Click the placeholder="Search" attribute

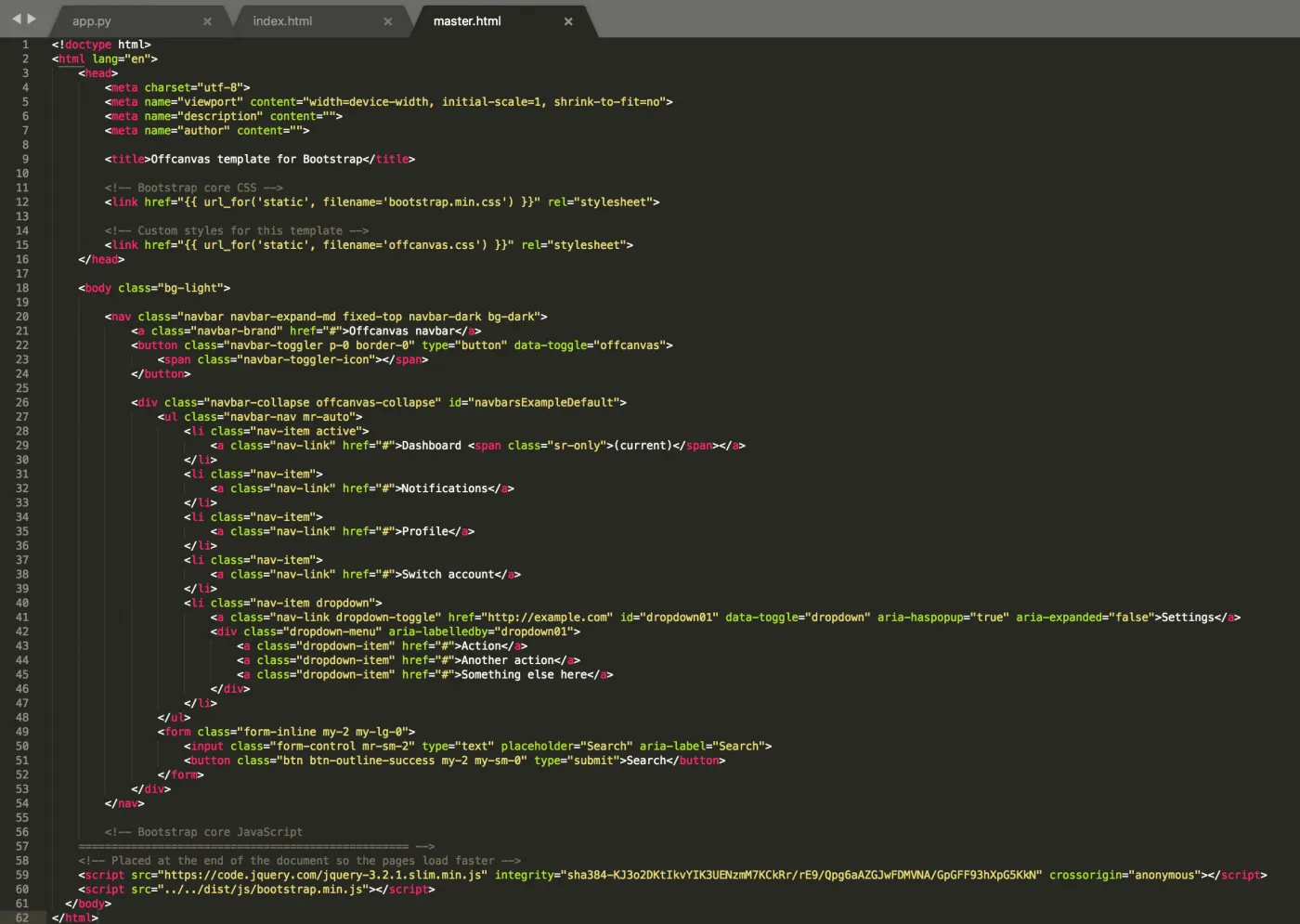pyautogui.click(x=566, y=746)
